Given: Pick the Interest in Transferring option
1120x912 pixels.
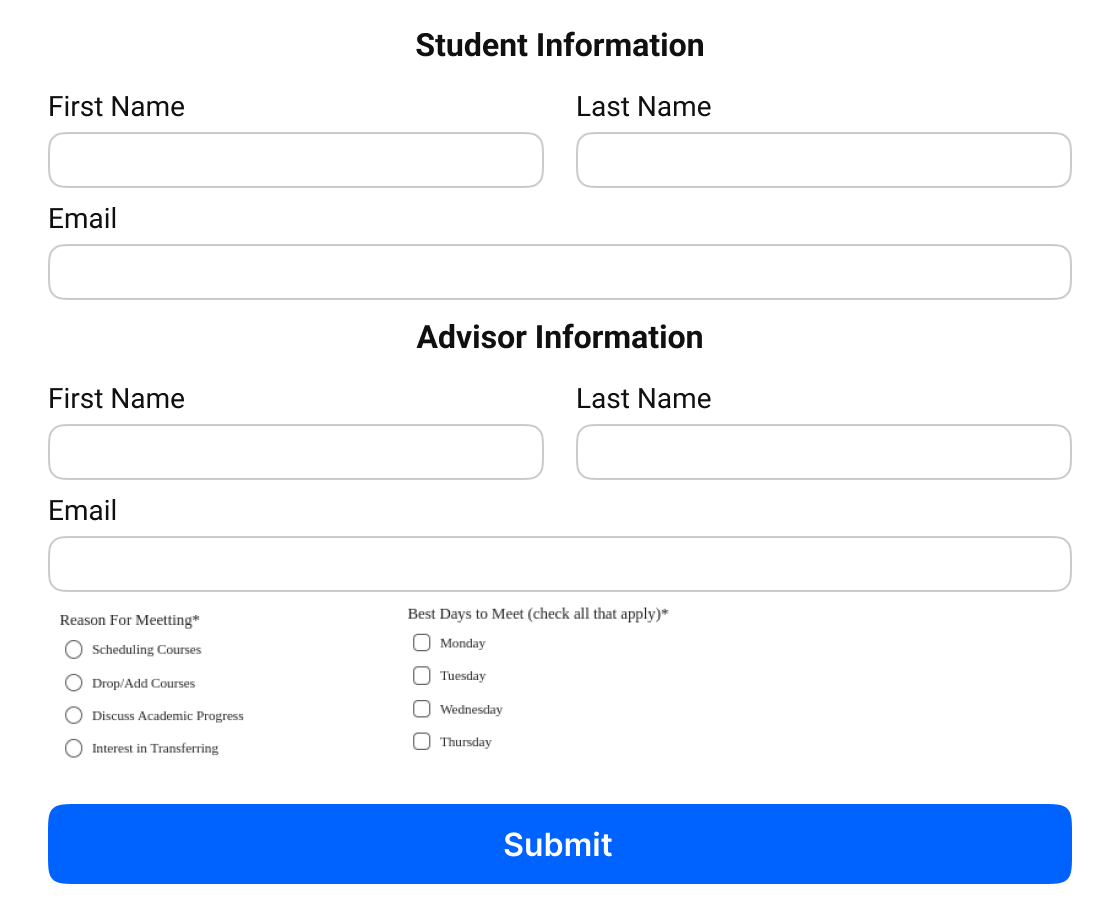Looking at the screenshot, I should (74, 748).
